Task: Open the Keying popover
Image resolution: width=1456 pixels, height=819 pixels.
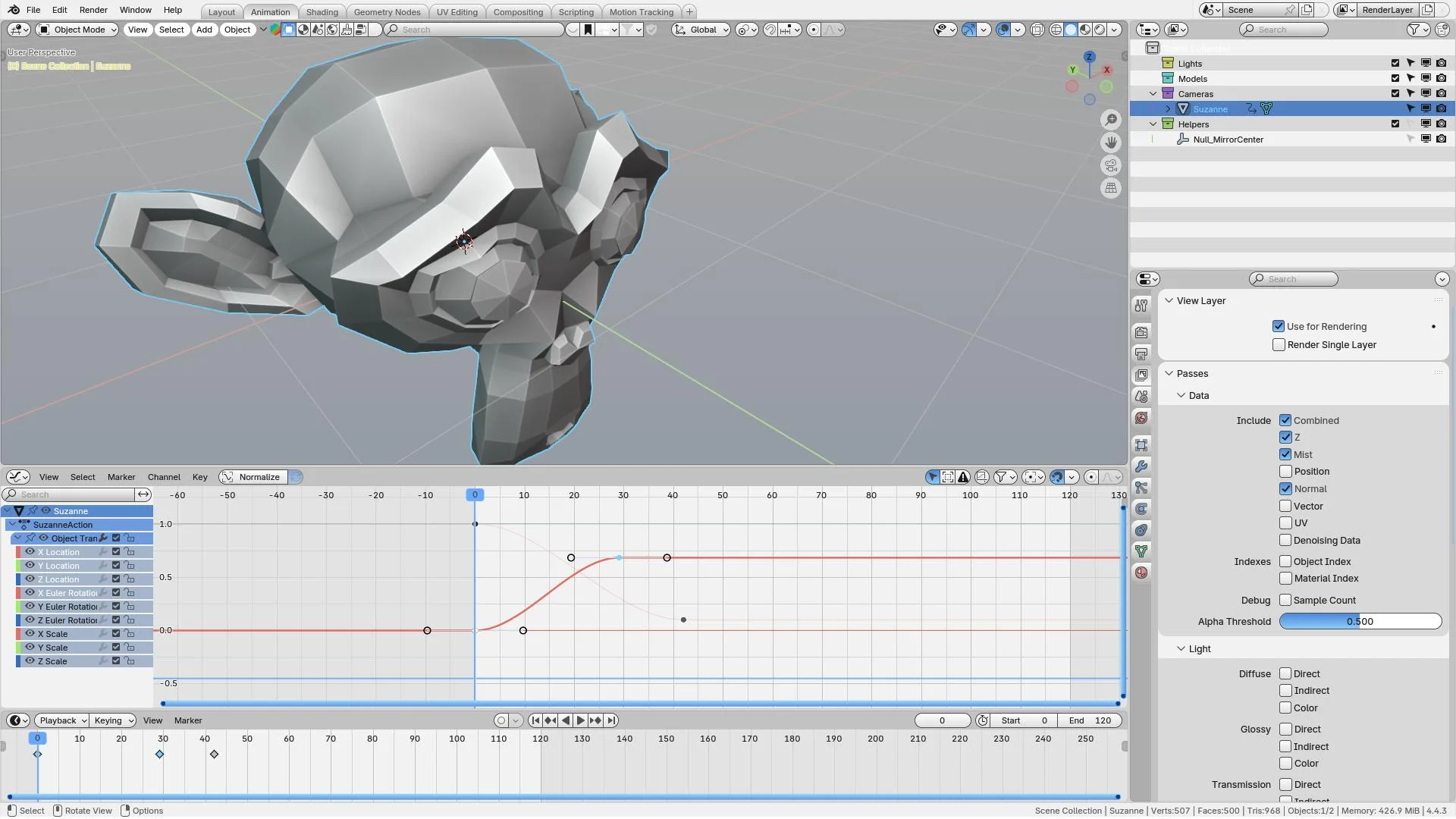Action: point(113,720)
